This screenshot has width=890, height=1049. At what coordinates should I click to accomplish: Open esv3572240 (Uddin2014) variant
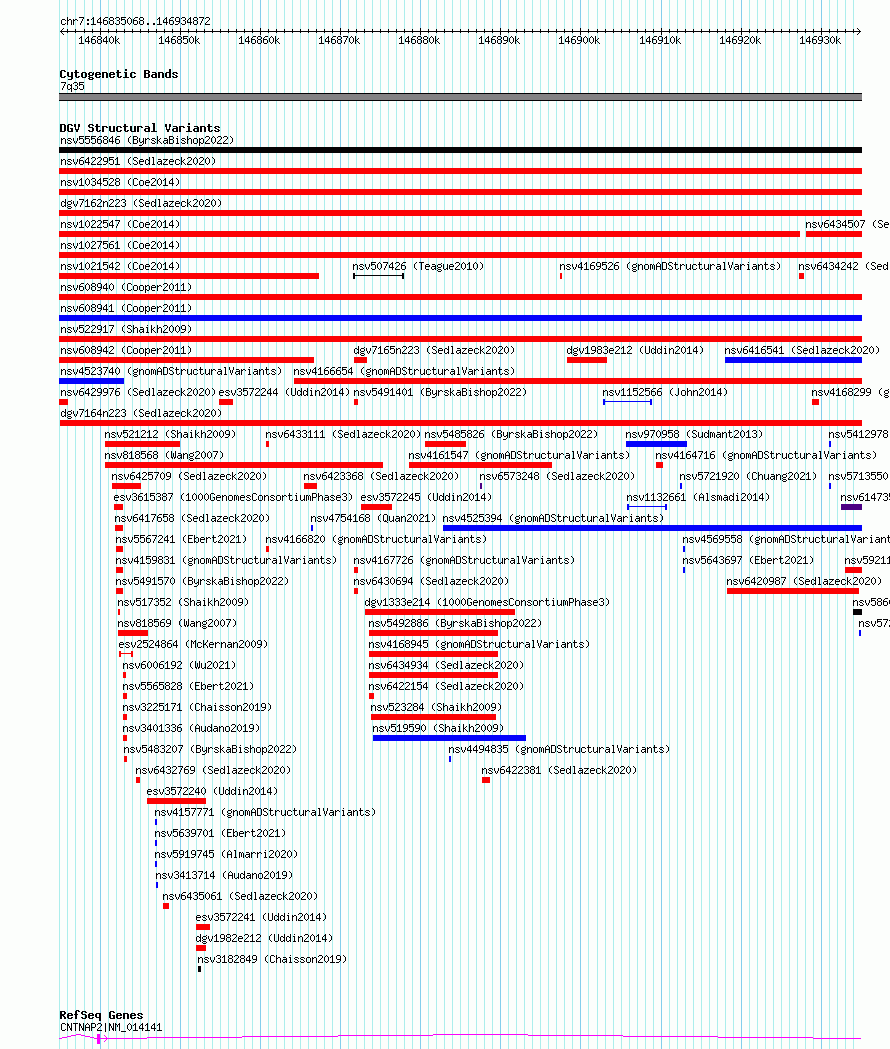click(212, 791)
